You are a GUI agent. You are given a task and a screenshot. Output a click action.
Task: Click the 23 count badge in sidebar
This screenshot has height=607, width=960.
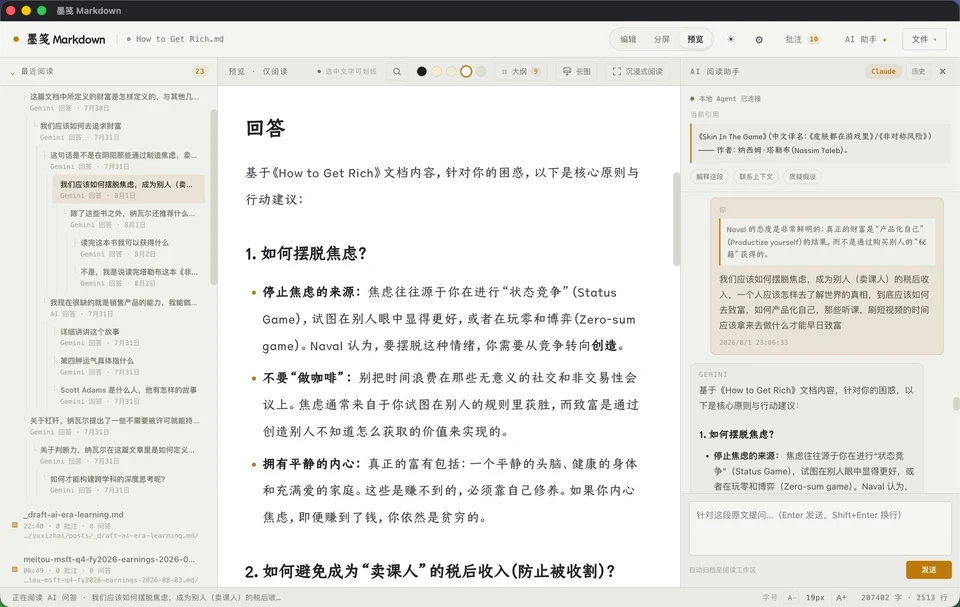200,72
